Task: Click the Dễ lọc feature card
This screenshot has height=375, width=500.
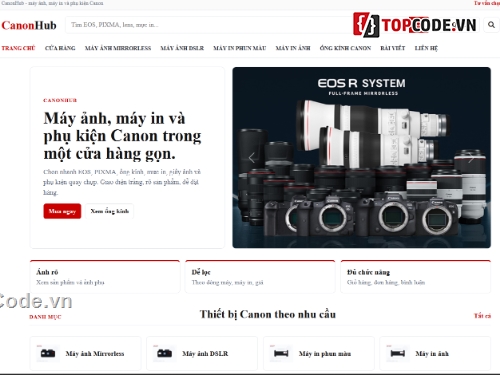Action: (260, 277)
